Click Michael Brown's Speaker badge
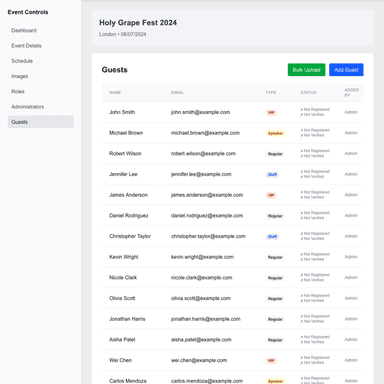 point(276,133)
